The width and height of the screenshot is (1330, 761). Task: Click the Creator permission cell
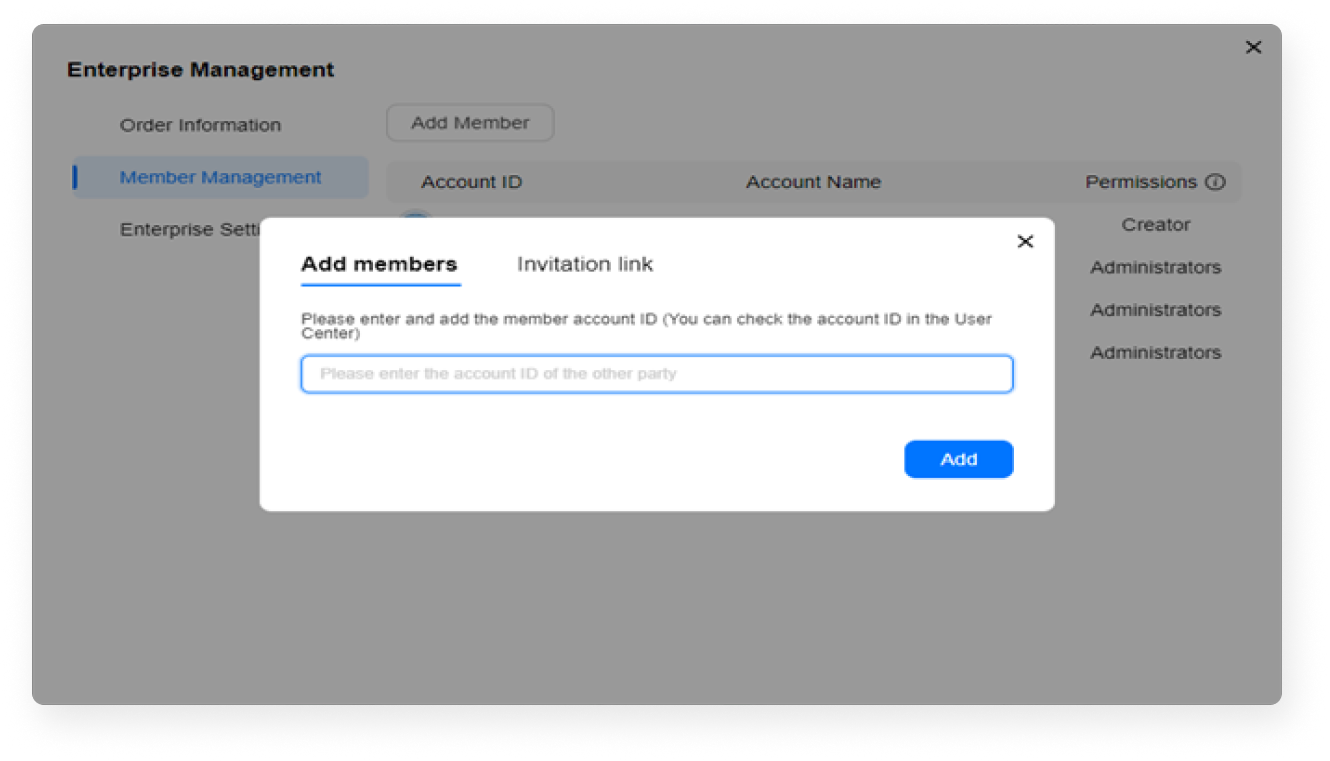1155,225
